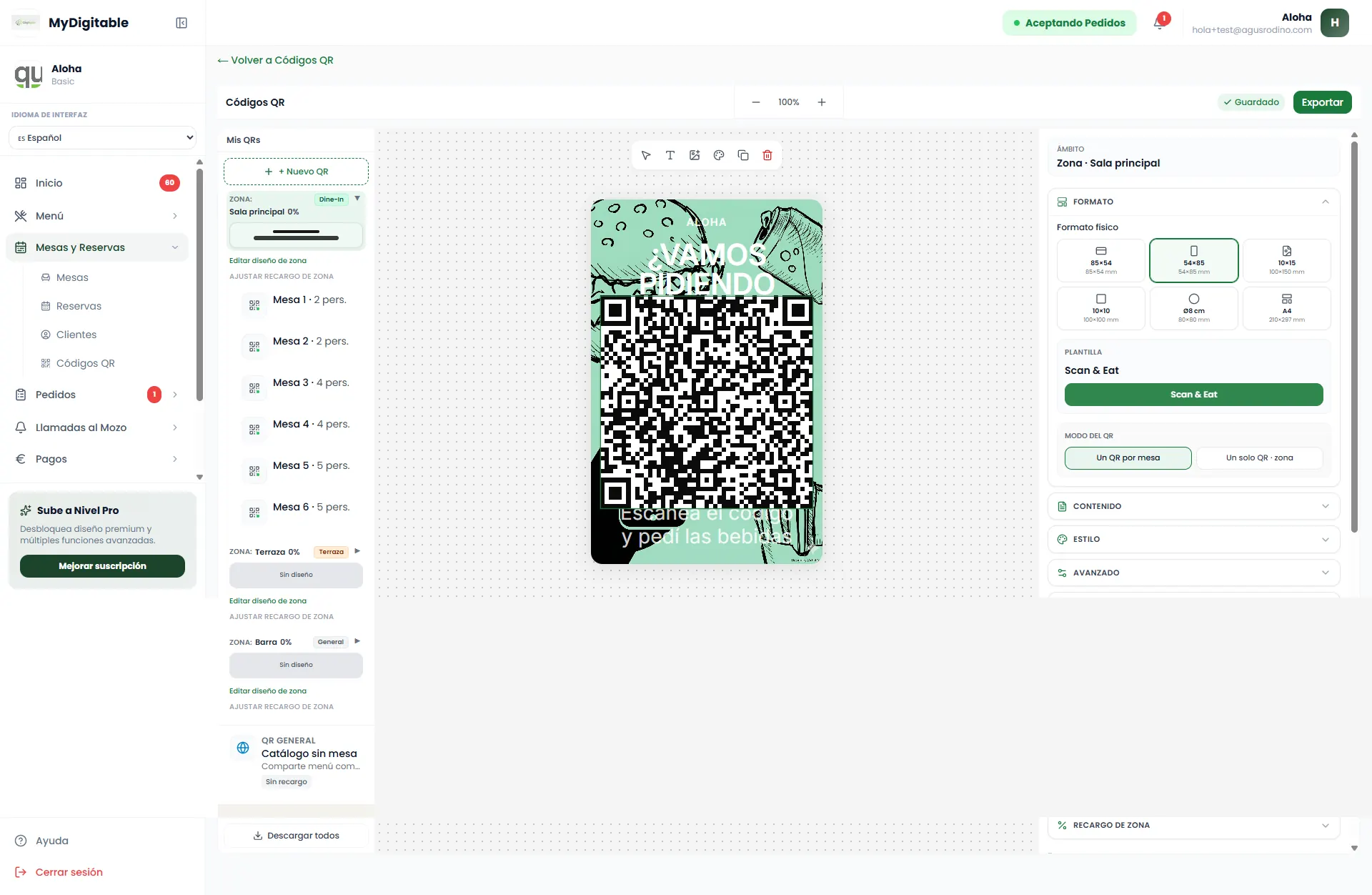This screenshot has height=895, width=1372.
Task: Choose 'Un solo QR · zona' mode
Action: tap(1260, 458)
